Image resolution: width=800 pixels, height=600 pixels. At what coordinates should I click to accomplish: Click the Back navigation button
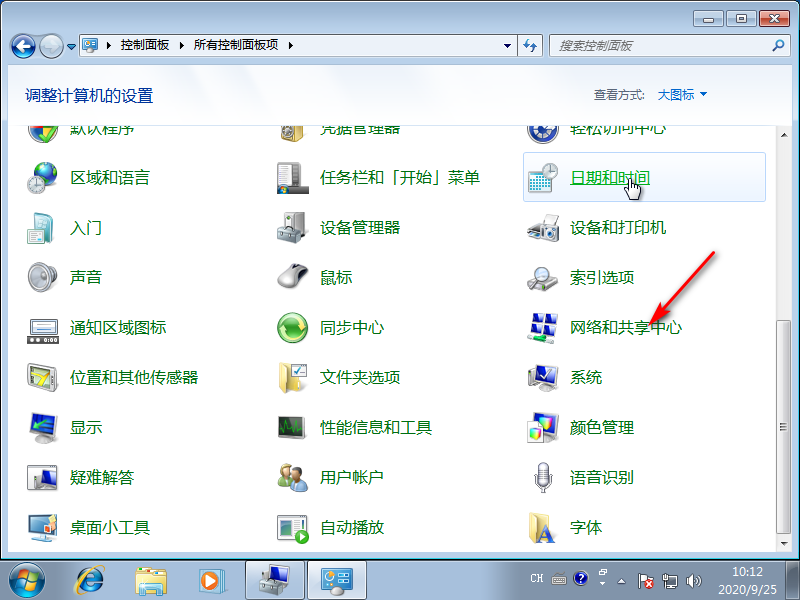coord(24,46)
